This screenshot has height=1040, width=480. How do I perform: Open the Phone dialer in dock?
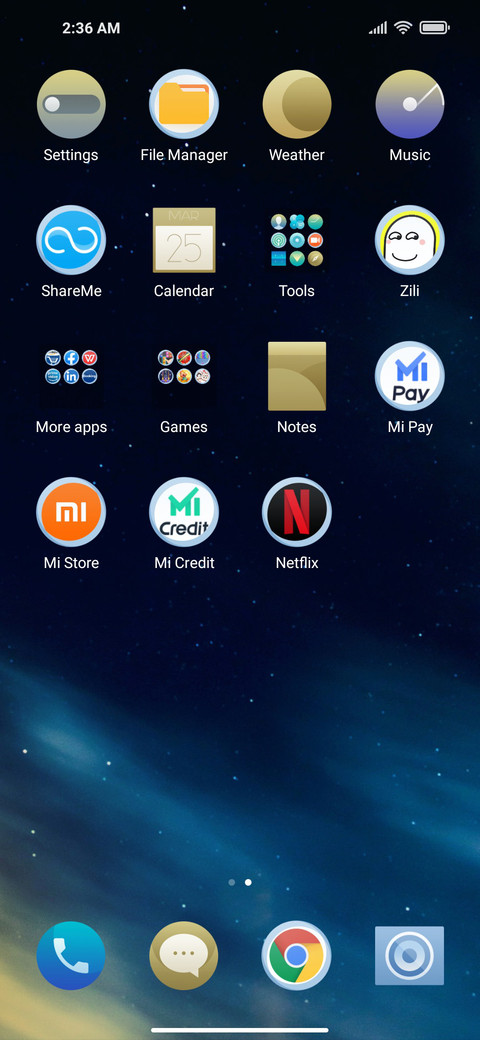pos(71,956)
